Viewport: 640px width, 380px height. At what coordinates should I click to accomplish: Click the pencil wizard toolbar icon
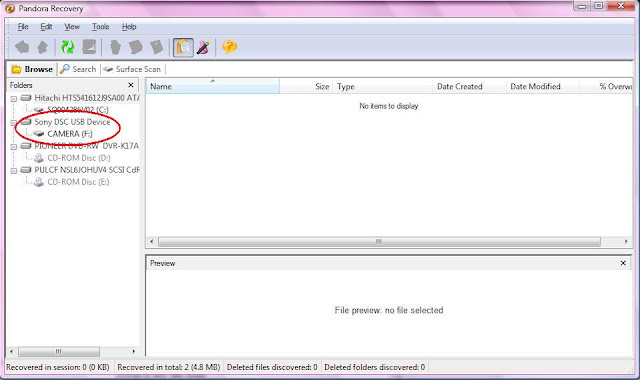203,47
